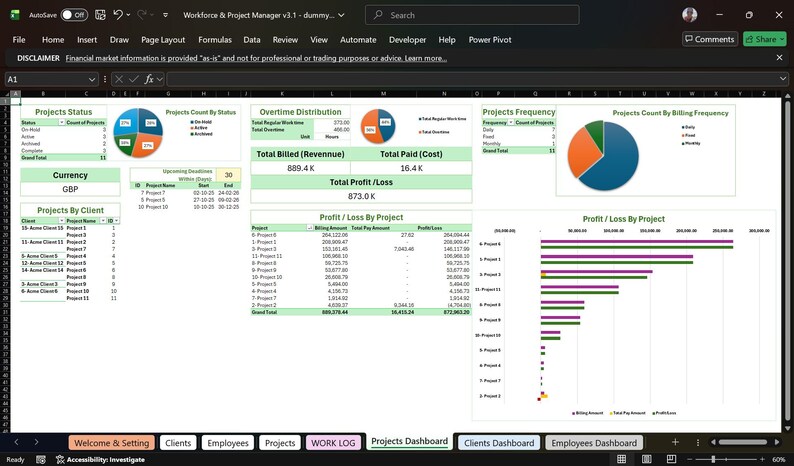Open the Automate ribbon tab
Viewport: 794px width, 466px height.
click(x=358, y=40)
